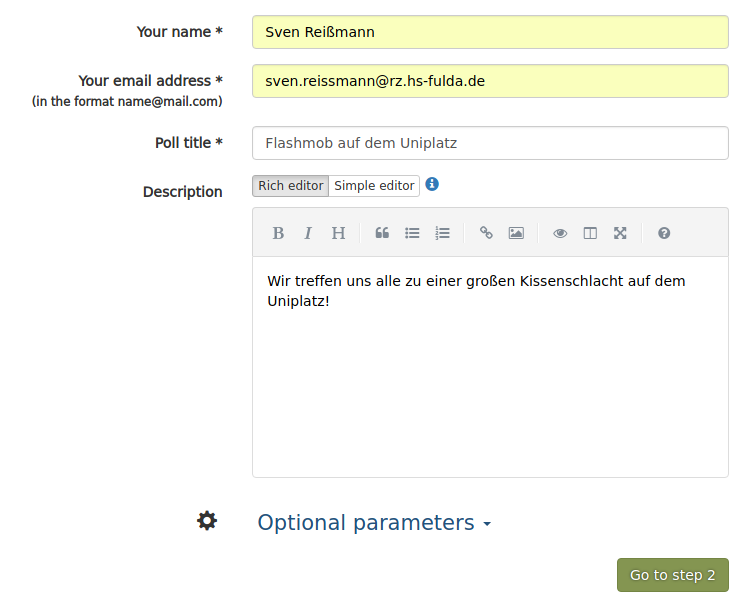
Task: Switch to the Simple editor tab
Action: coord(374,186)
